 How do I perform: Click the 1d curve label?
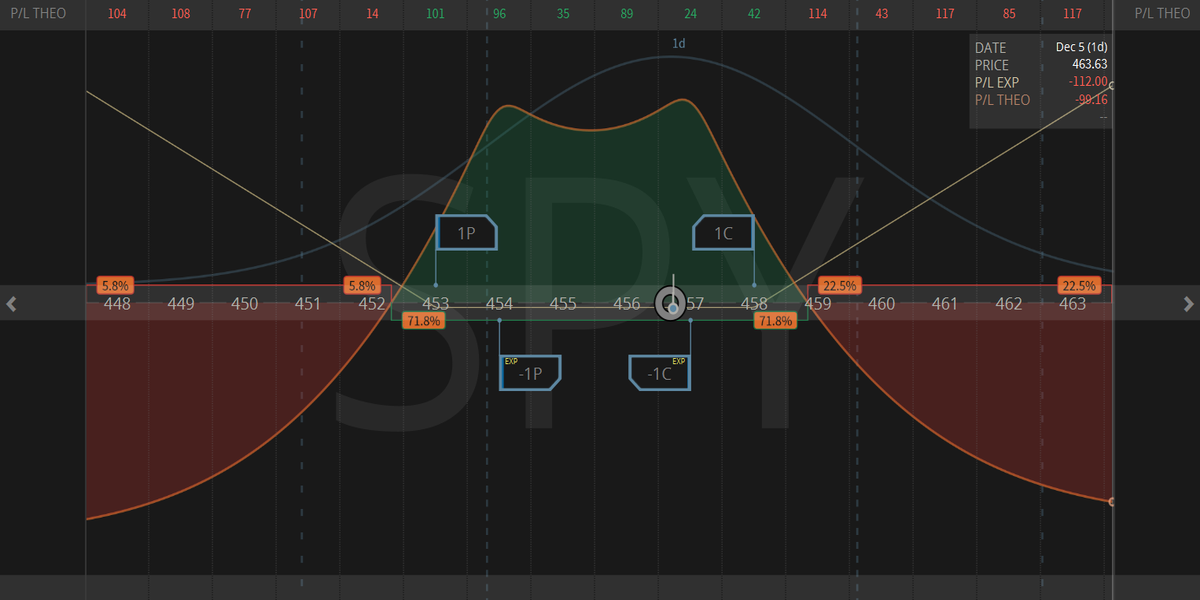[679, 44]
